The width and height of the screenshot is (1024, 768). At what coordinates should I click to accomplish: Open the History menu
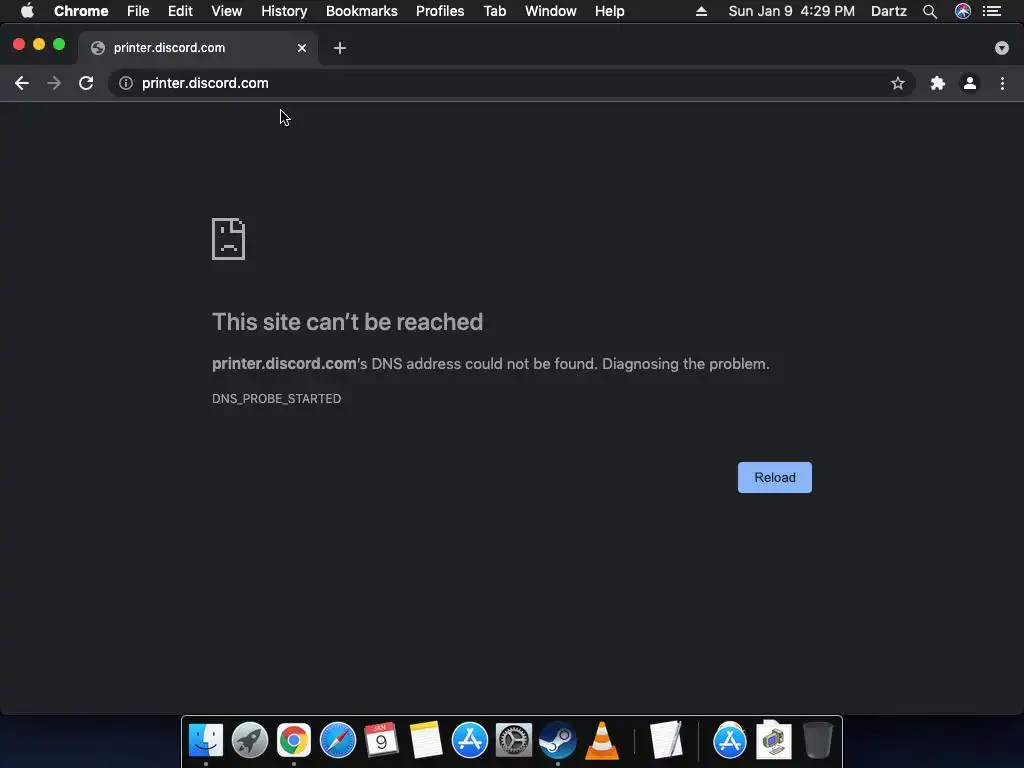(x=284, y=11)
